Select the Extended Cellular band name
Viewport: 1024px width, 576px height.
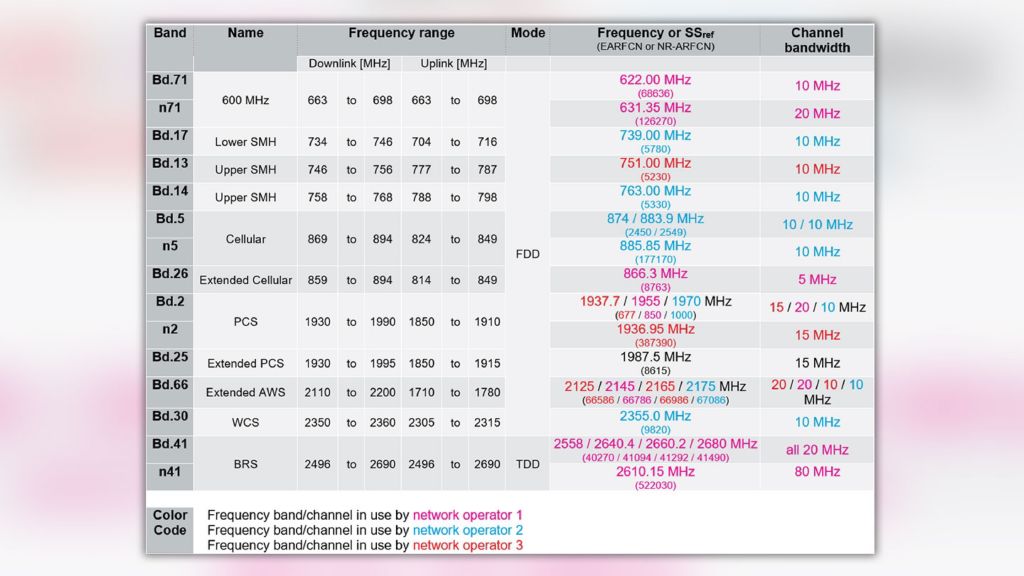245,280
